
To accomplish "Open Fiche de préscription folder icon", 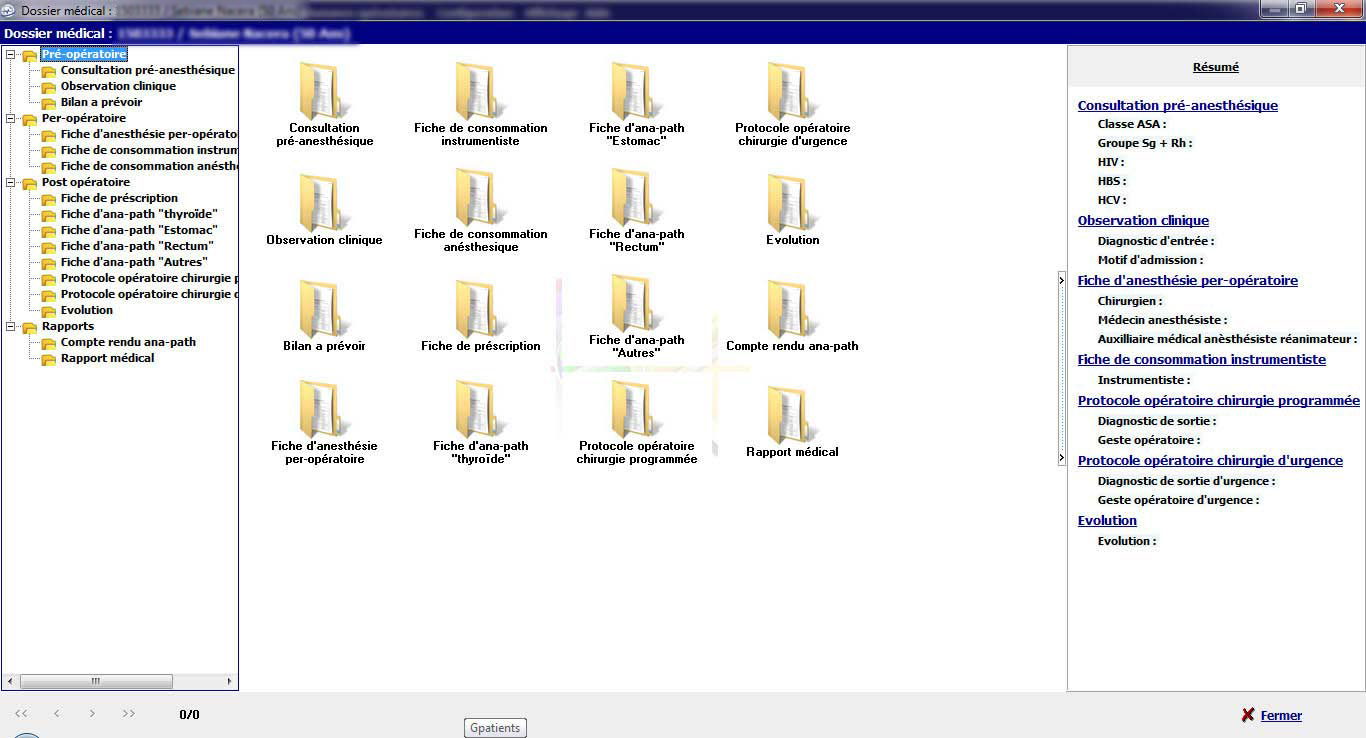I will pos(480,310).
